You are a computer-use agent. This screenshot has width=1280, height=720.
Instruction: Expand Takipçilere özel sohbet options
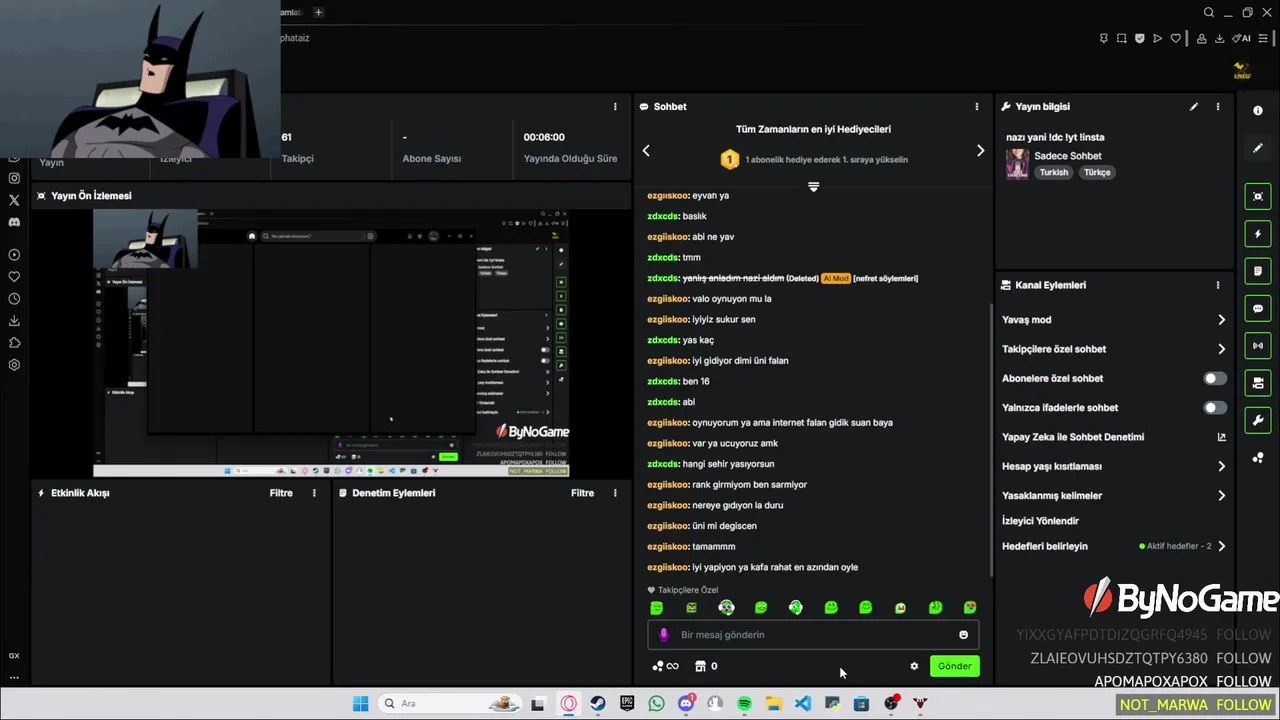[x=1221, y=349]
